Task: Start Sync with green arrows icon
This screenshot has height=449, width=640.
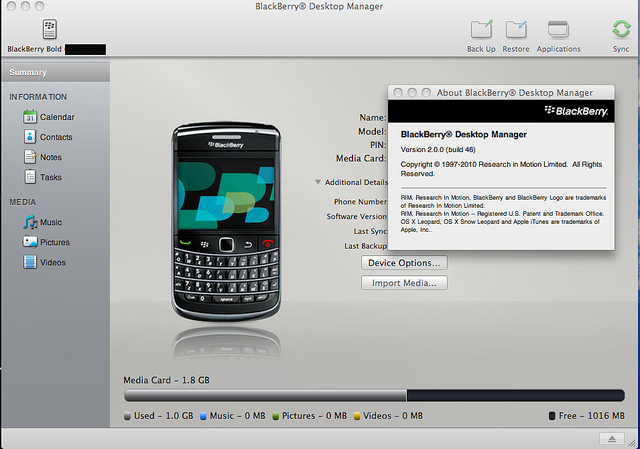Action: pyautogui.click(x=621, y=29)
